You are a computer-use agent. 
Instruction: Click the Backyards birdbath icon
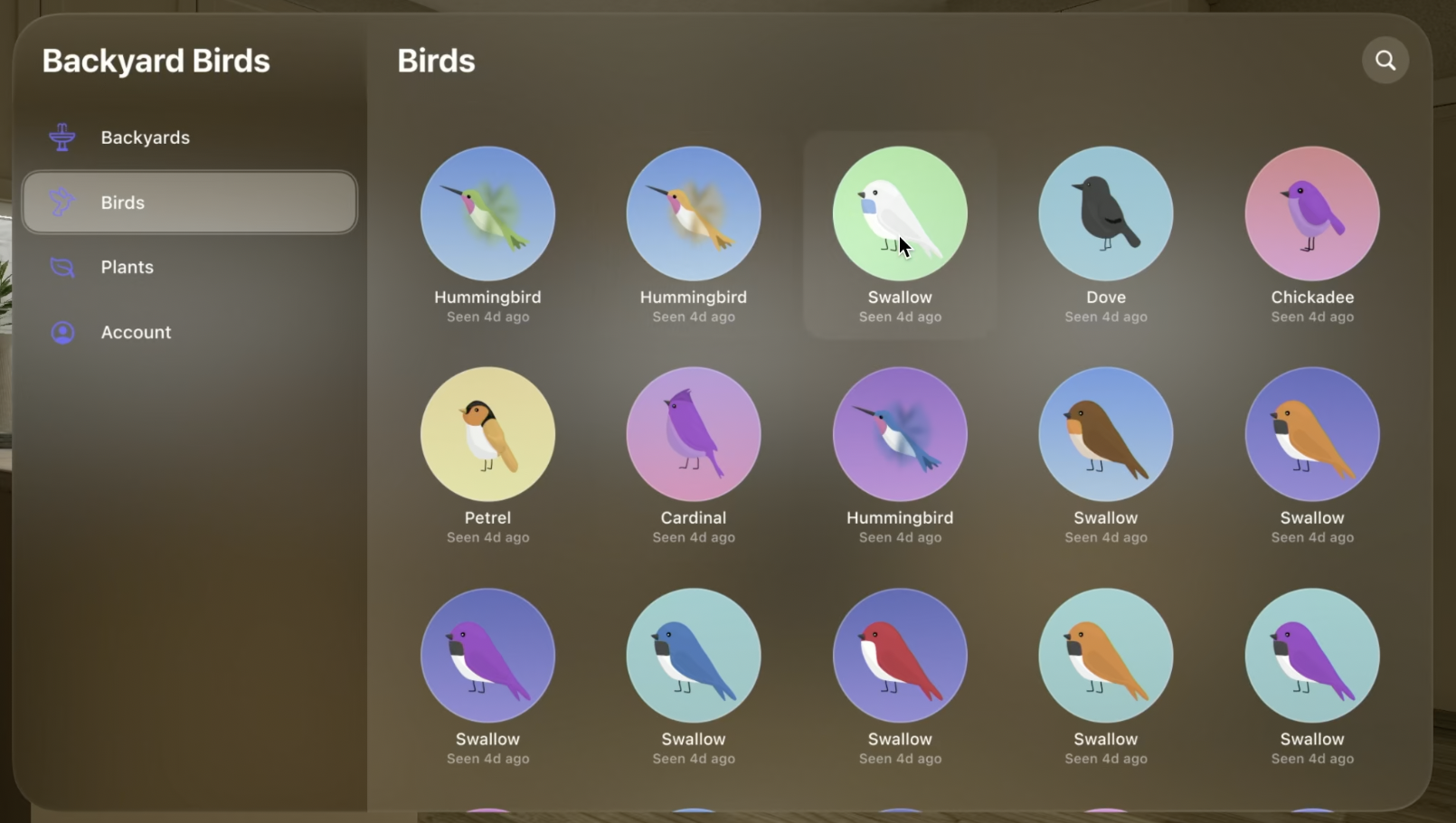62,137
